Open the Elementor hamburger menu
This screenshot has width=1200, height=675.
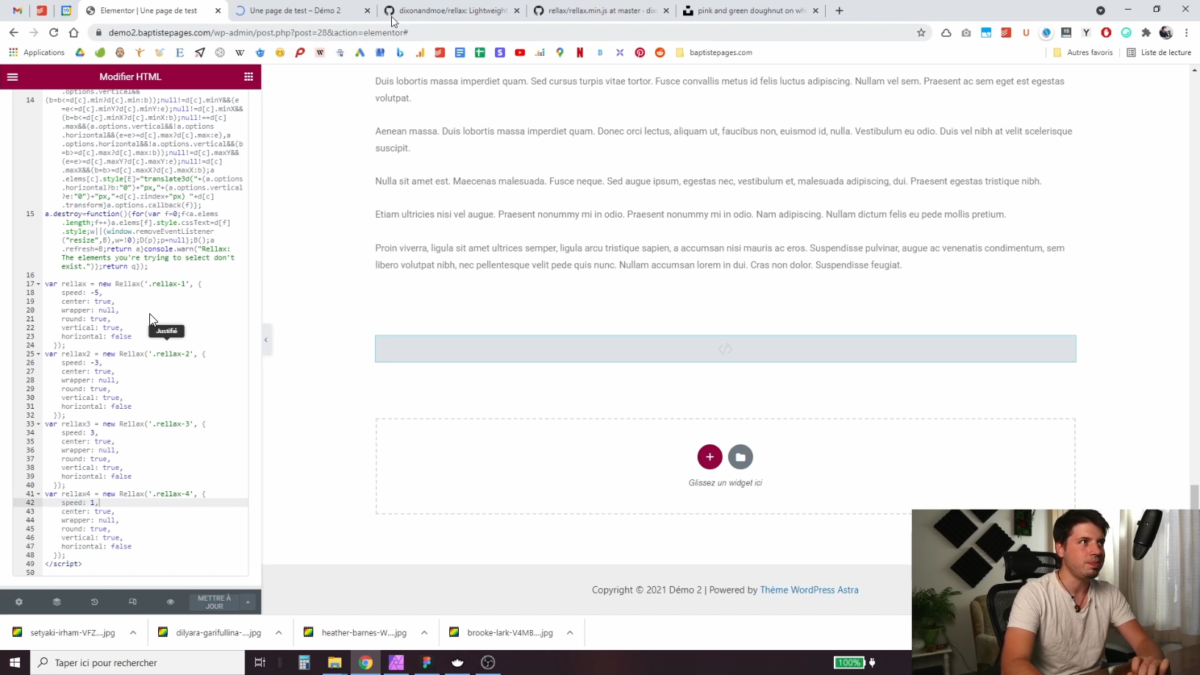tap(12, 77)
